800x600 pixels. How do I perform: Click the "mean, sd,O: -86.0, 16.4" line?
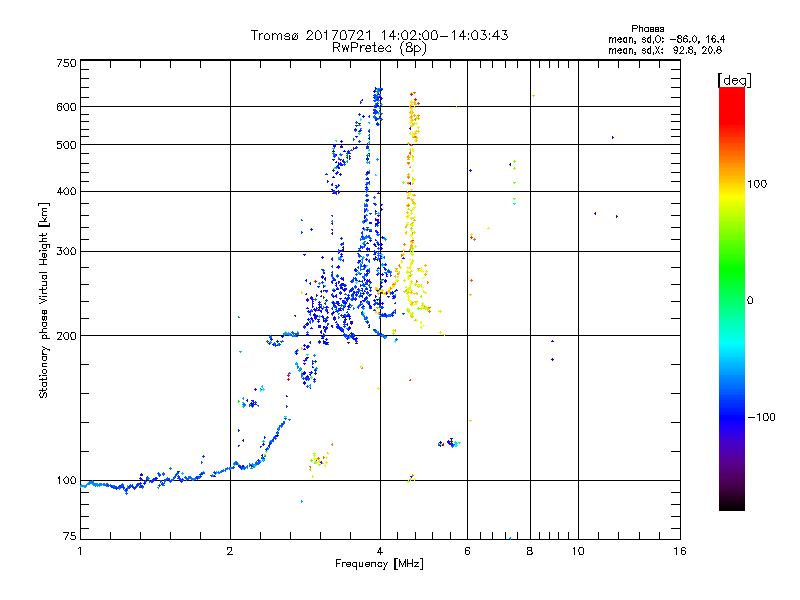(x=666, y=39)
